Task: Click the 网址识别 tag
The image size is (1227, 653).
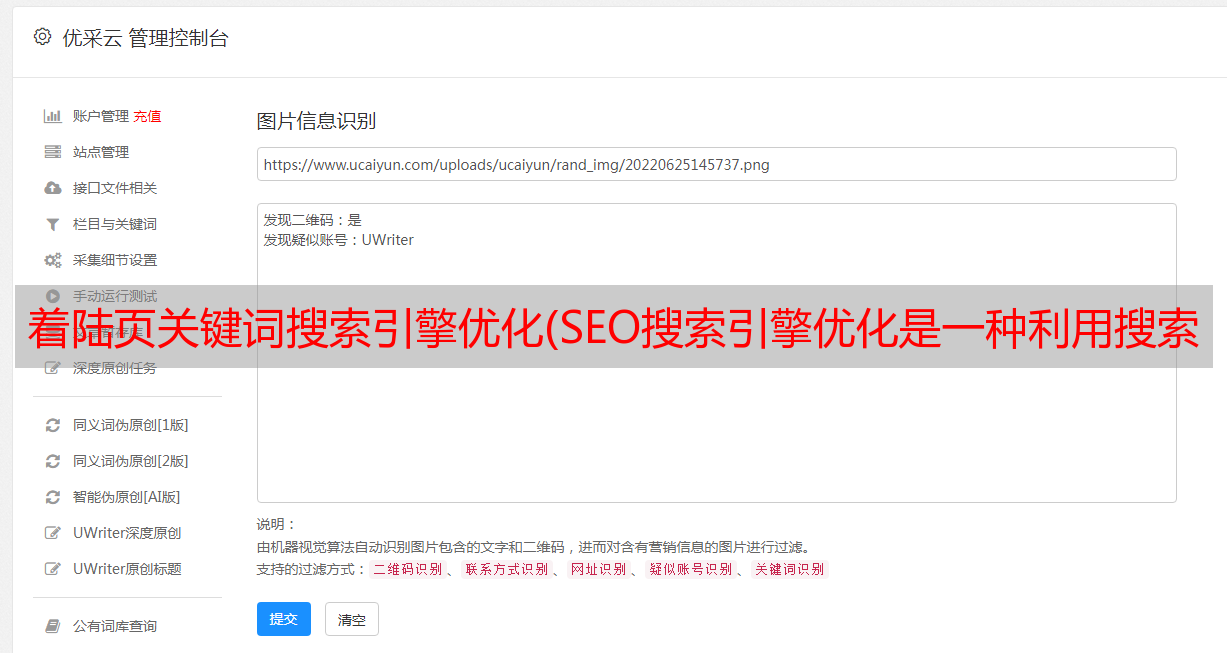Action: pyautogui.click(x=598, y=569)
